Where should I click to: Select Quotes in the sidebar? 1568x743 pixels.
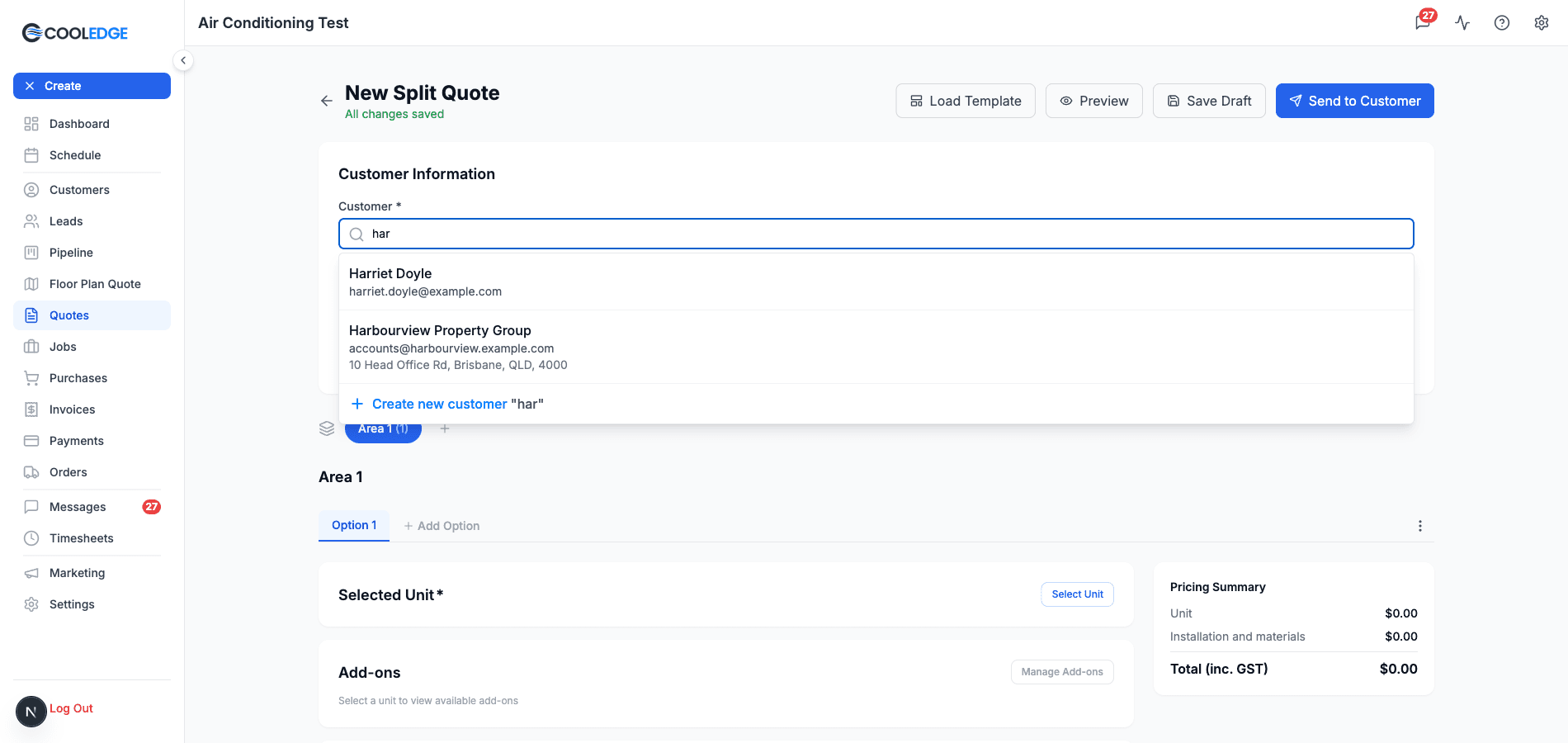coord(92,315)
